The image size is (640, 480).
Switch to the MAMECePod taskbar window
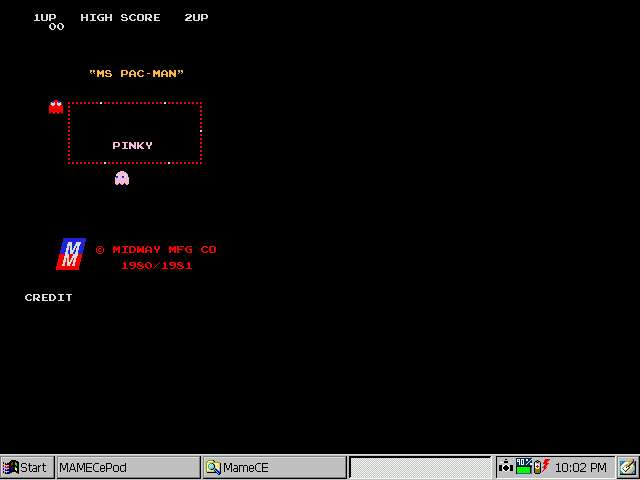[x=127, y=467]
